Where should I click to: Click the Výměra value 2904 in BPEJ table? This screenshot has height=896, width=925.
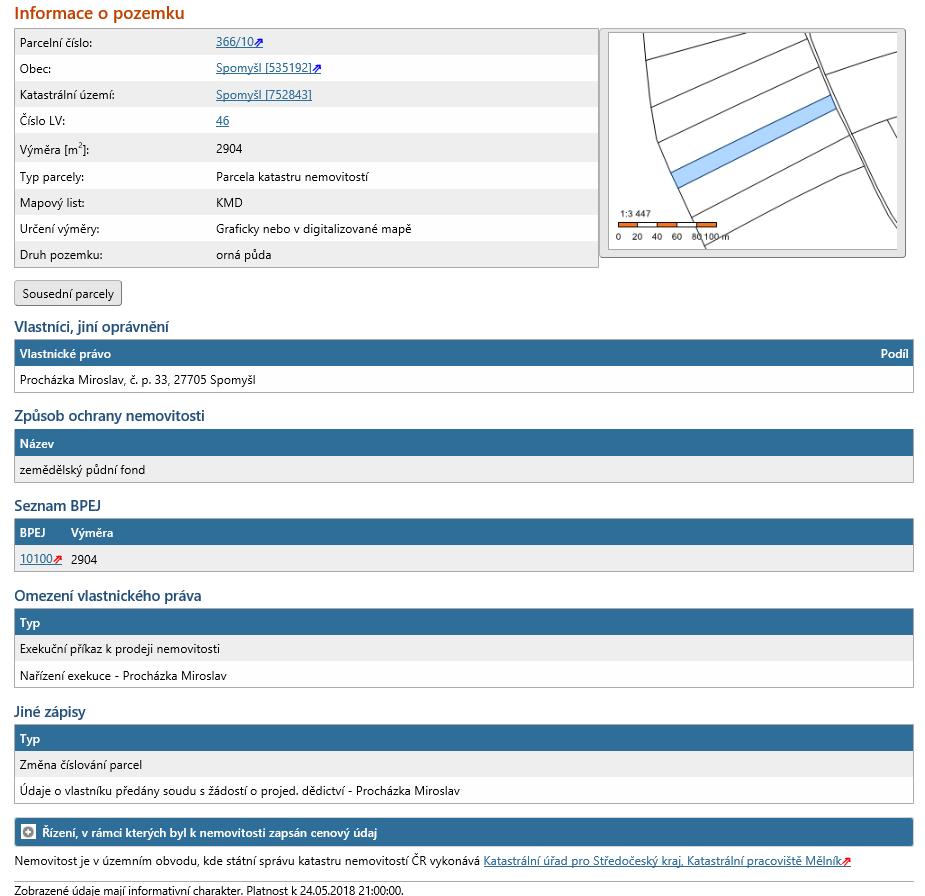[84, 560]
